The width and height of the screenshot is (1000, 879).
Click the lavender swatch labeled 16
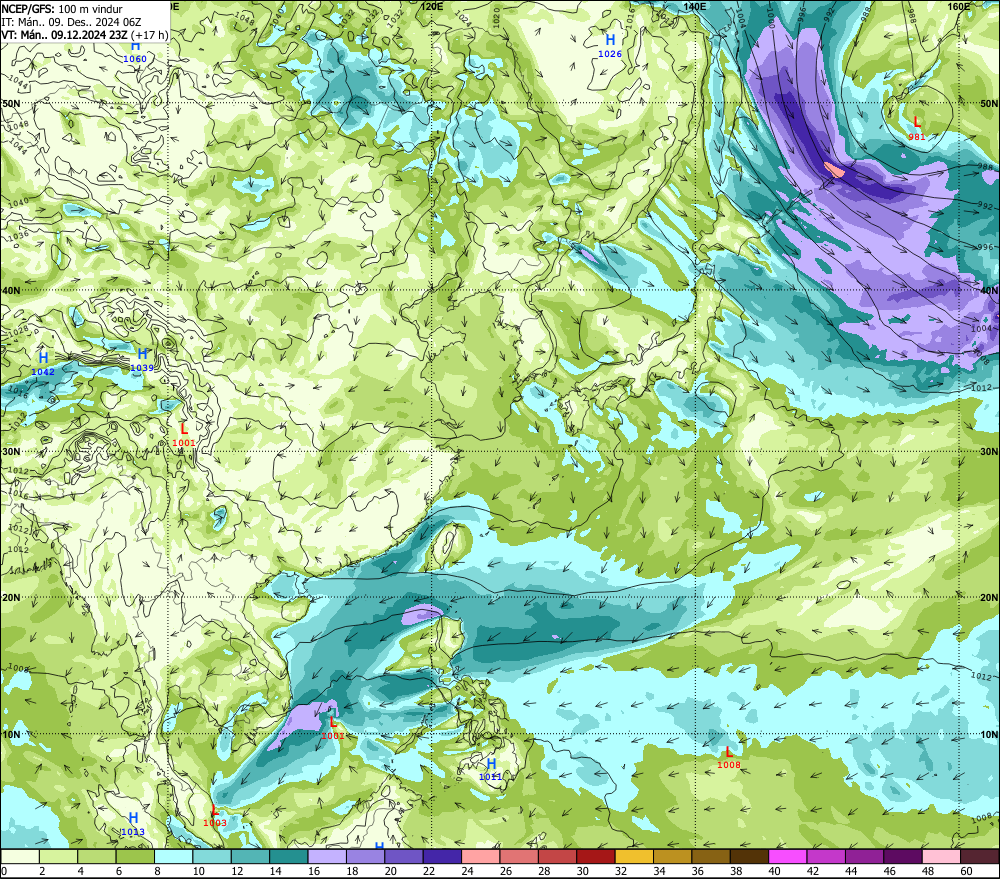click(327, 857)
